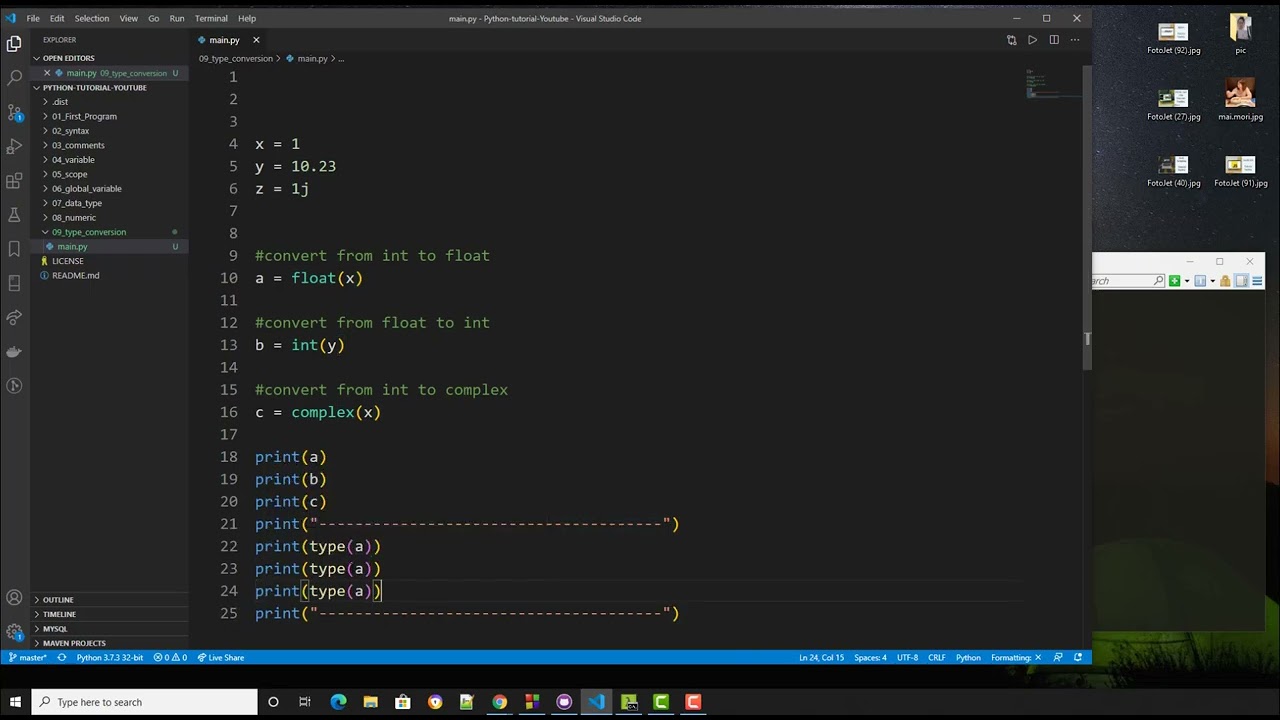
Task: Open the Manage gear icon
Action: [x=14, y=632]
